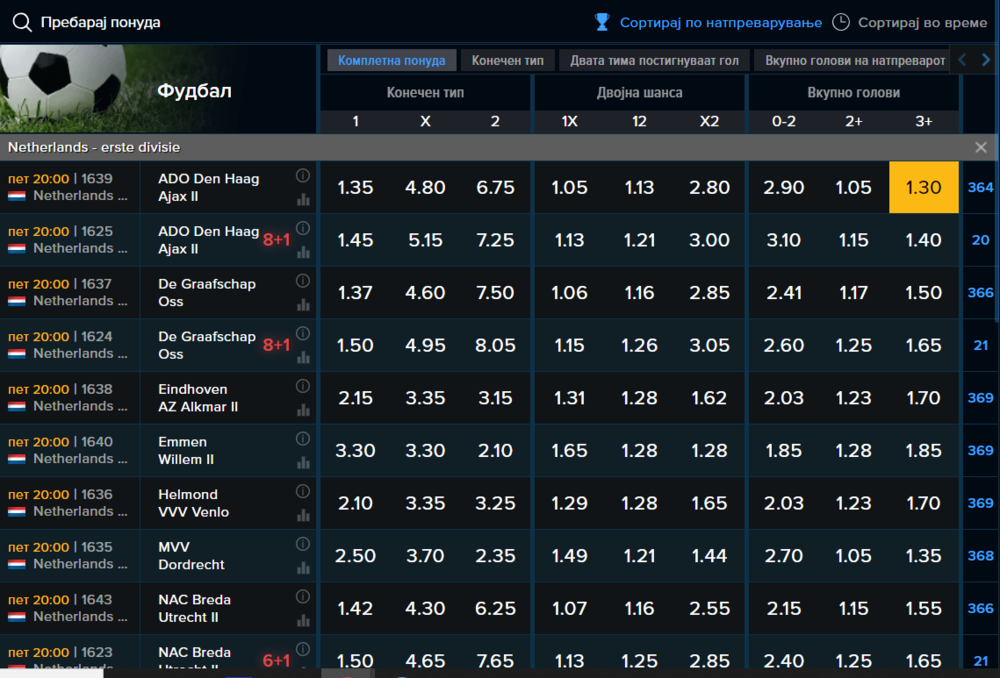The height and width of the screenshot is (678, 1000).
Task: Type in the Пребарај понуда search field
Action: [x=200, y=22]
